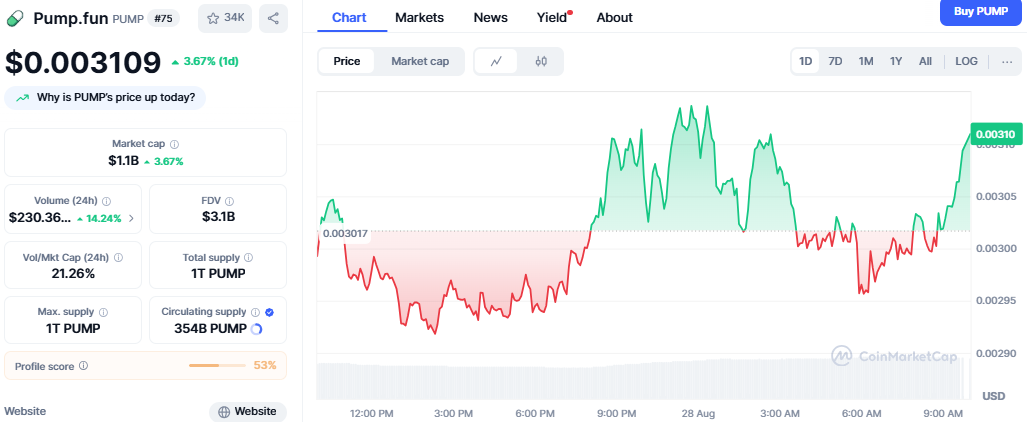The image size is (1027, 422).
Task: Select the All time range
Action: coord(925,62)
